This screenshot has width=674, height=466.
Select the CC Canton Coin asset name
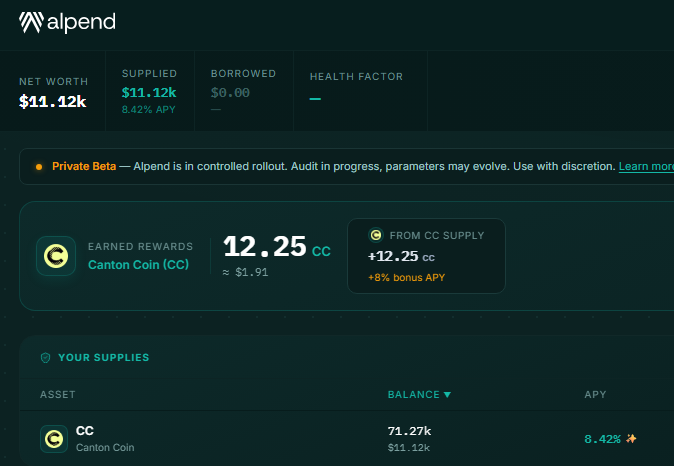[x=105, y=438]
